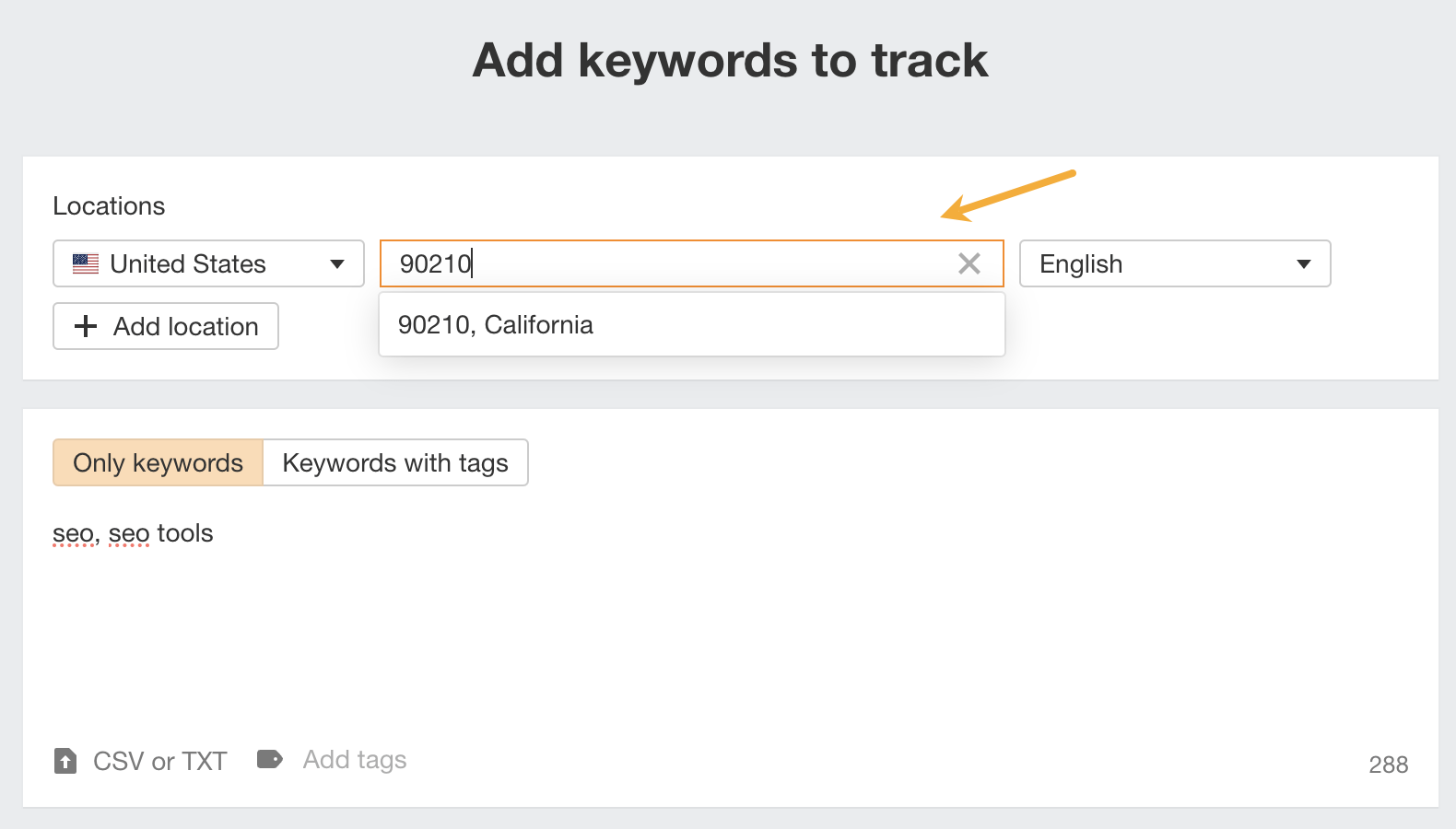Click the upload file icon beside CSV or TXT
The image size is (1456, 829).
click(x=65, y=761)
